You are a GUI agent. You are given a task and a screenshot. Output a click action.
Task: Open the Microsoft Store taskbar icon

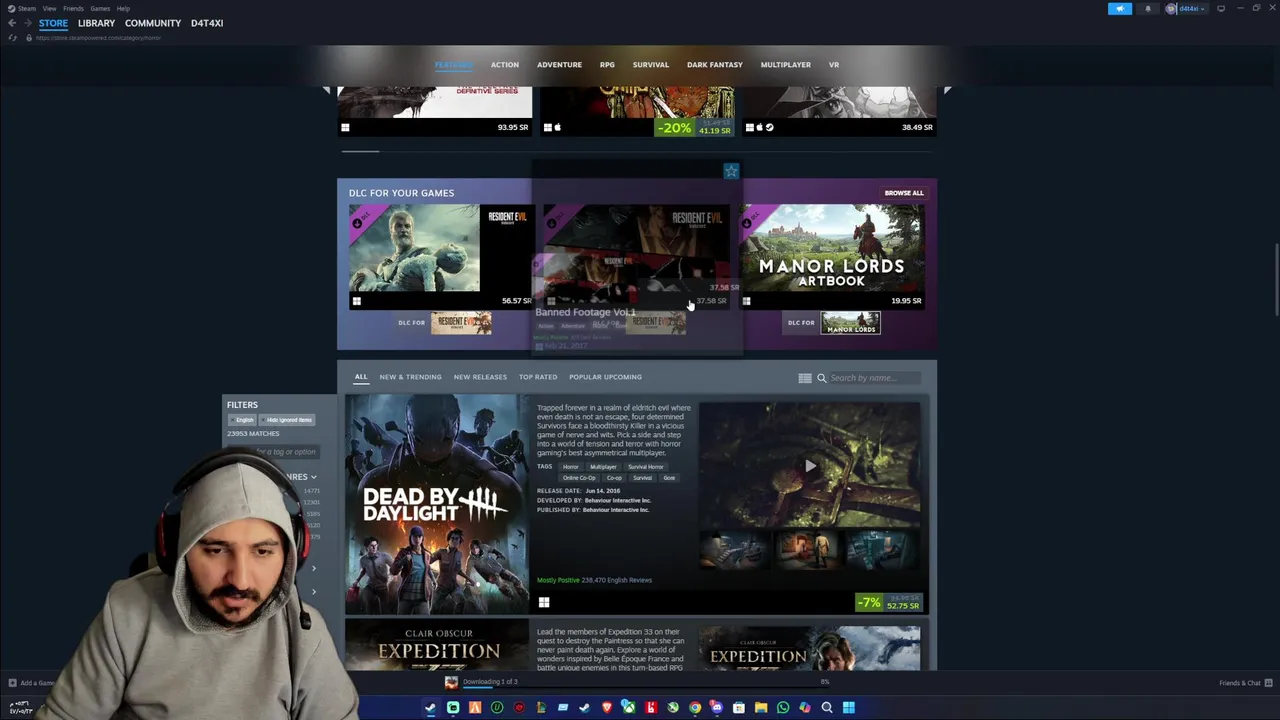click(739, 708)
